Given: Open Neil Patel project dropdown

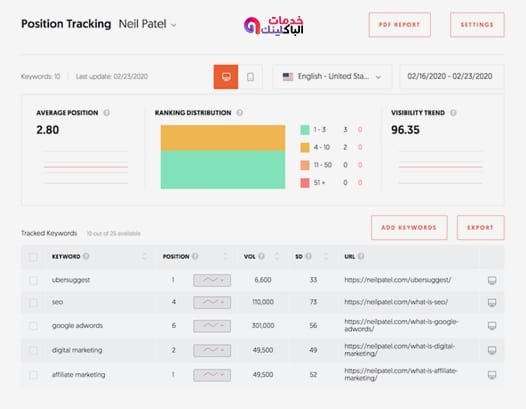Looking at the screenshot, I should point(148,24).
